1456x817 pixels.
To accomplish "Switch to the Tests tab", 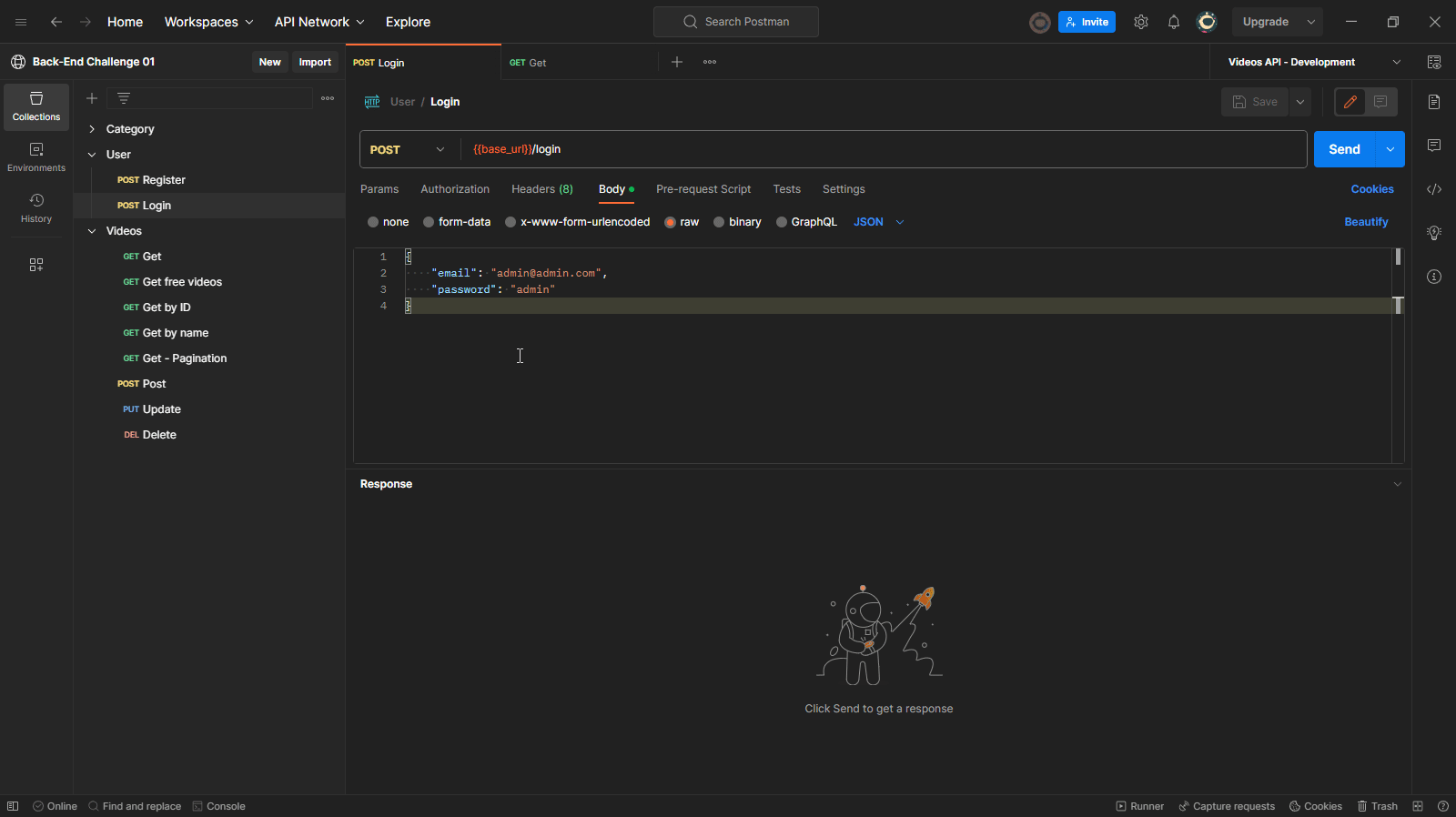I will click(x=787, y=189).
